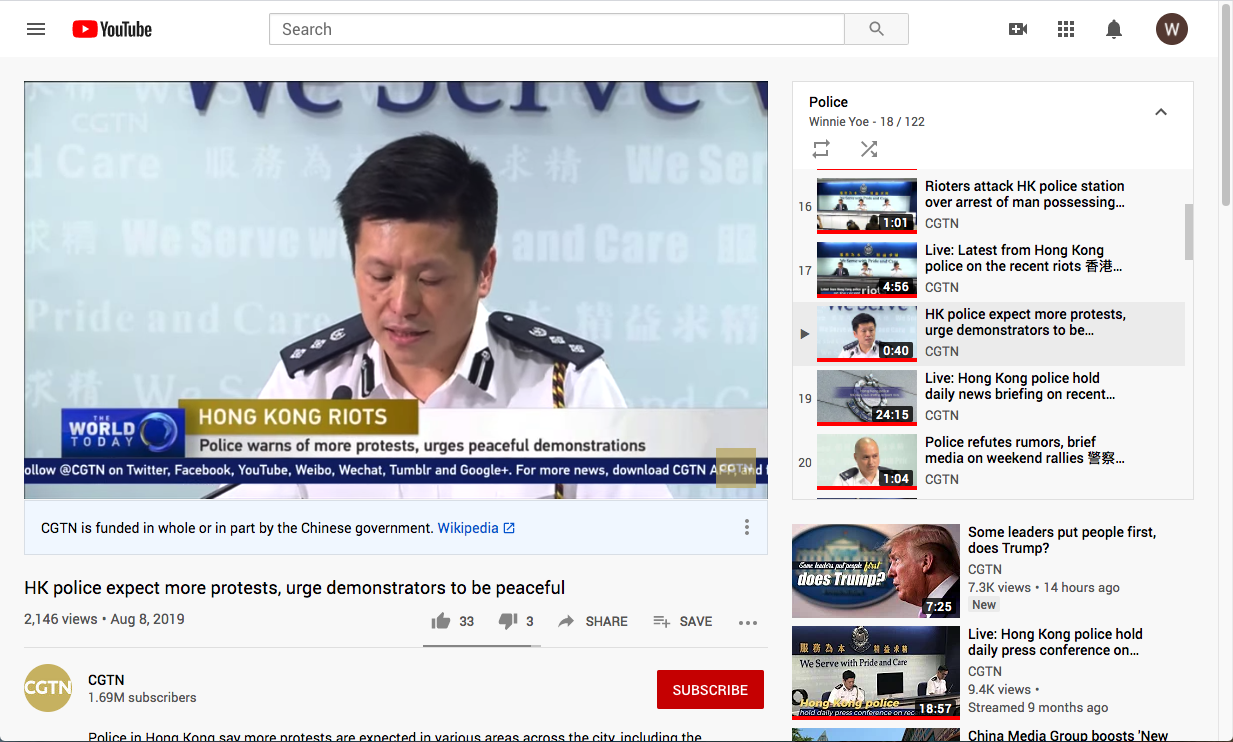Open the create video camera icon
Viewport: 1233px width, 742px height.
(1018, 29)
